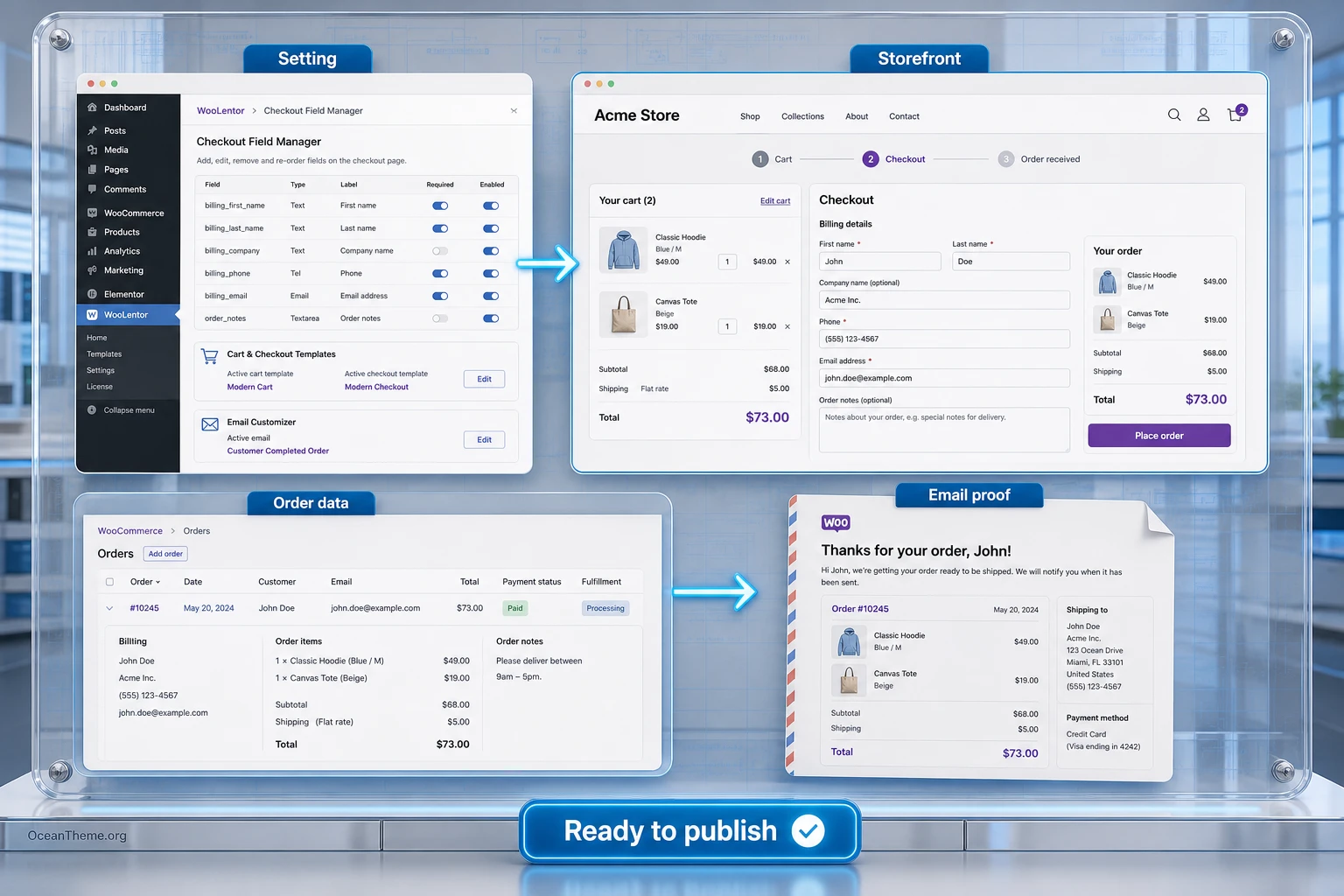The image size is (1344, 896).
Task: Click Edit for Cart & Checkout Templates
Action: coord(484,379)
